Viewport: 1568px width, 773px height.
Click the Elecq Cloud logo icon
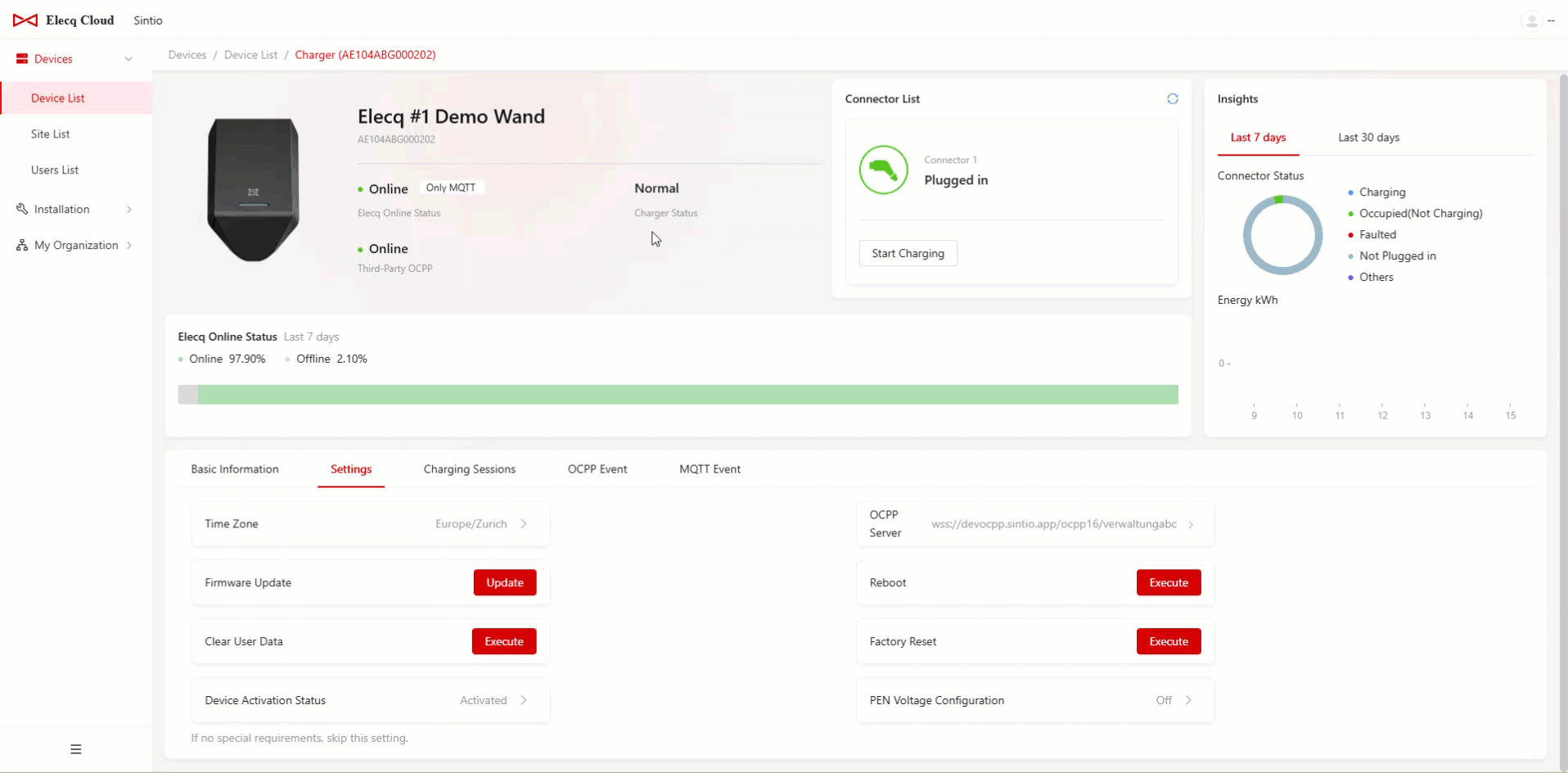coord(25,20)
